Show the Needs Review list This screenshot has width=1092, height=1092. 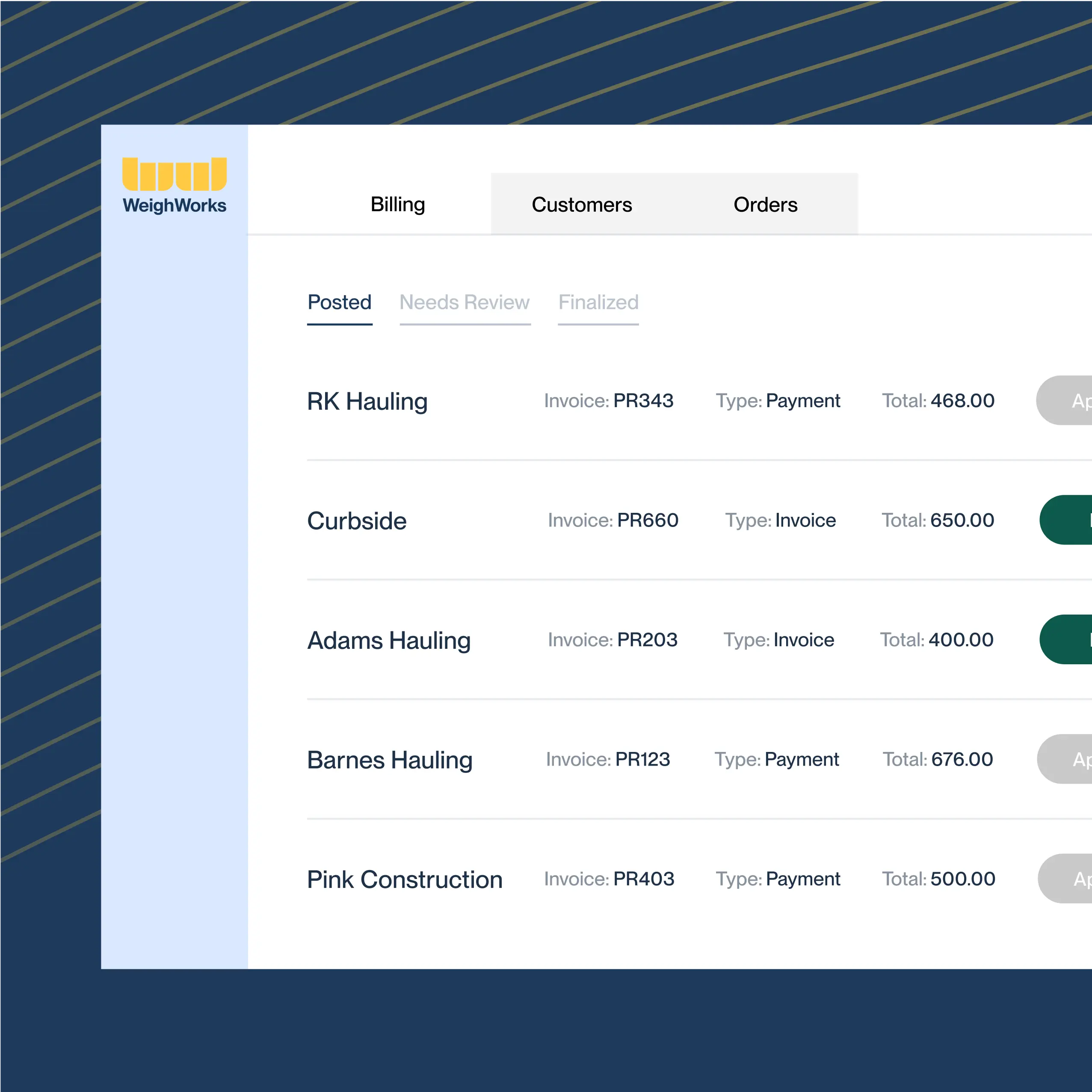click(x=464, y=302)
